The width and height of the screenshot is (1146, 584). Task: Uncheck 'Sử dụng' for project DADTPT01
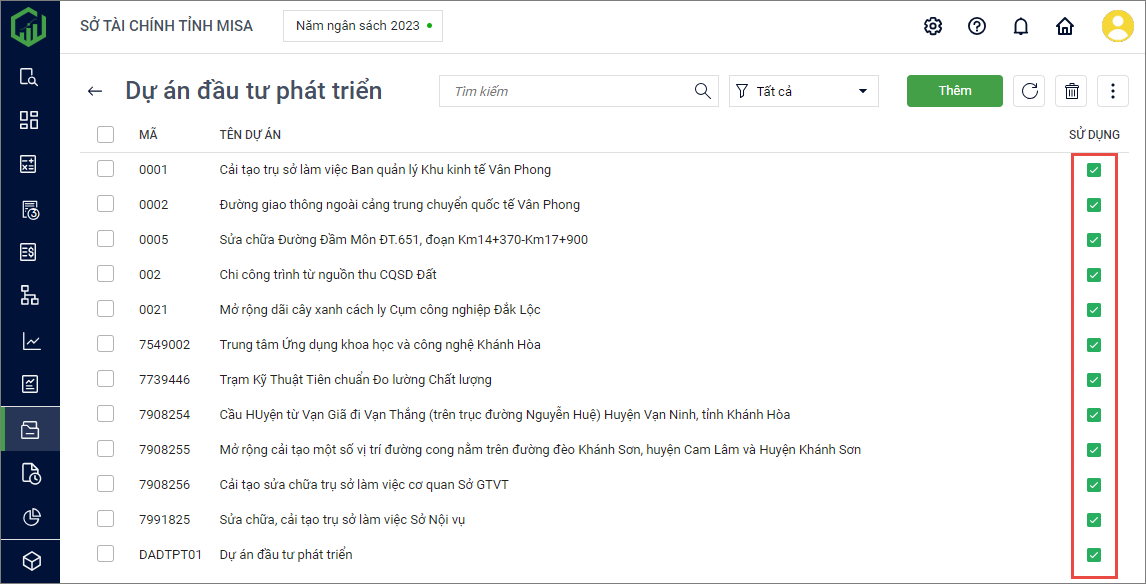click(1093, 555)
